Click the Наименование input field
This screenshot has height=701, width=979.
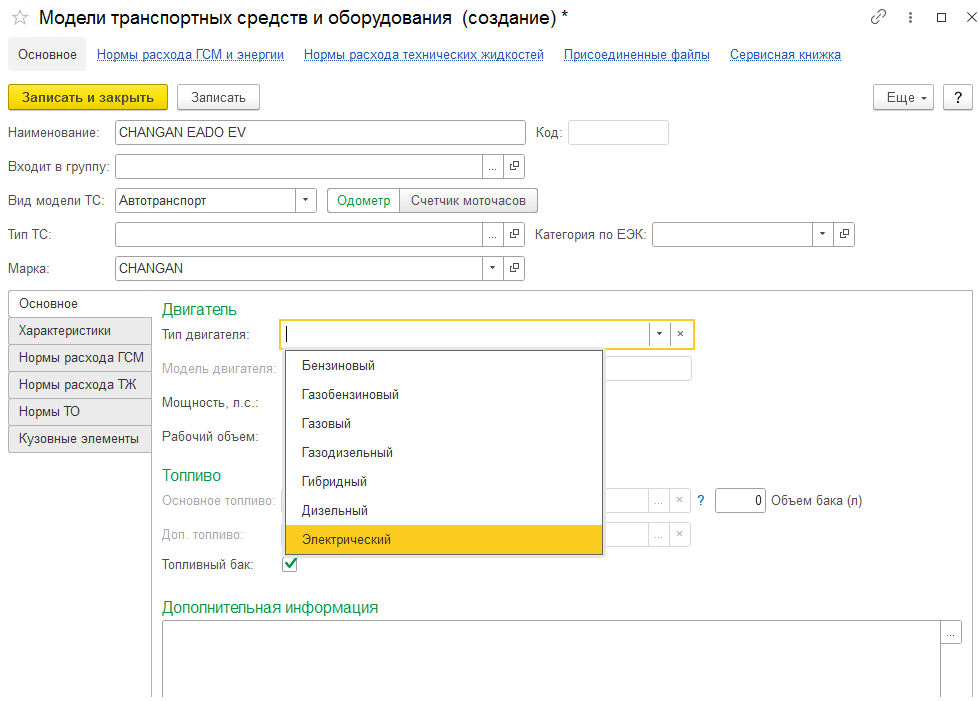click(x=320, y=133)
